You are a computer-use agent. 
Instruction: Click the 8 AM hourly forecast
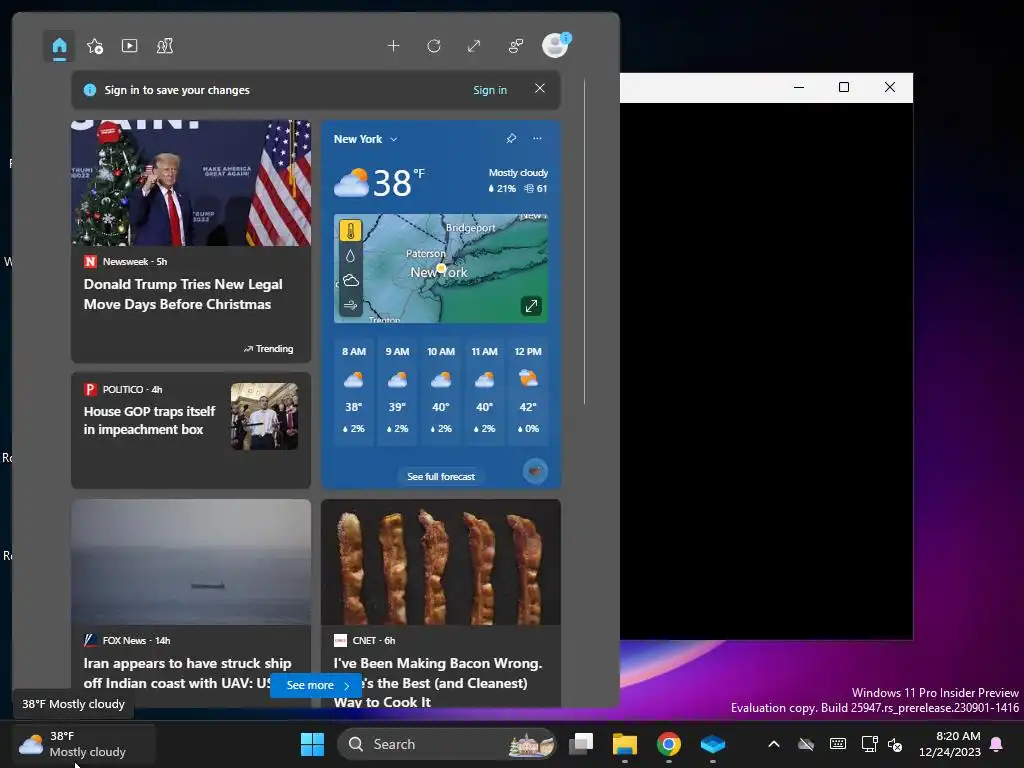pos(353,390)
